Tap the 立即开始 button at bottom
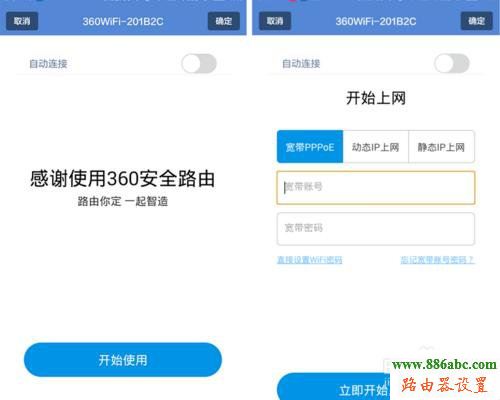500x400 pixels. [x=333, y=387]
